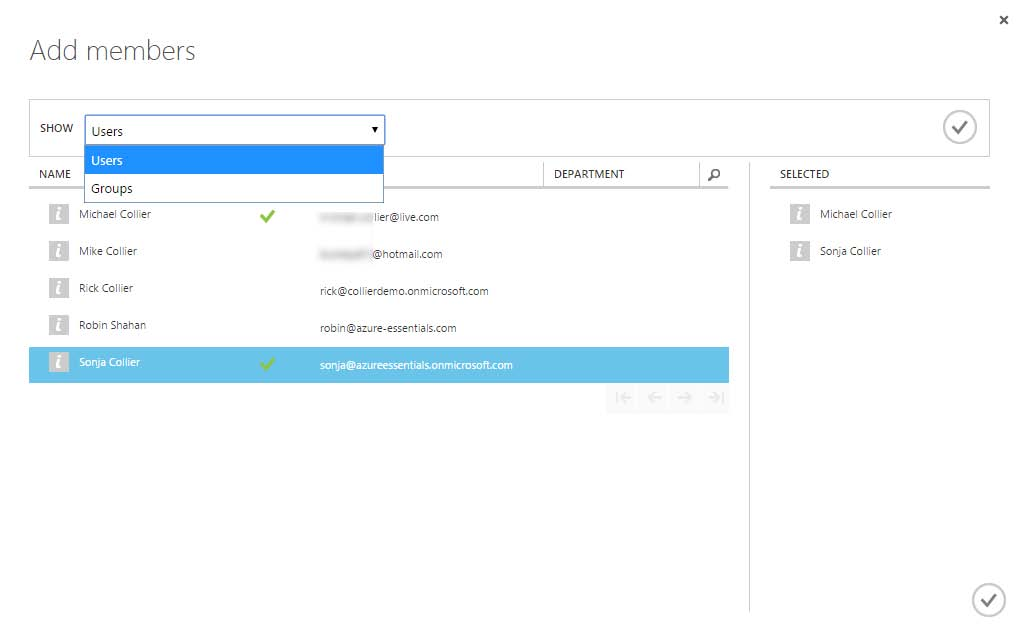Click info icon beside Rick Collier row
Viewport: 1022px width, 637px height.
coord(59,288)
